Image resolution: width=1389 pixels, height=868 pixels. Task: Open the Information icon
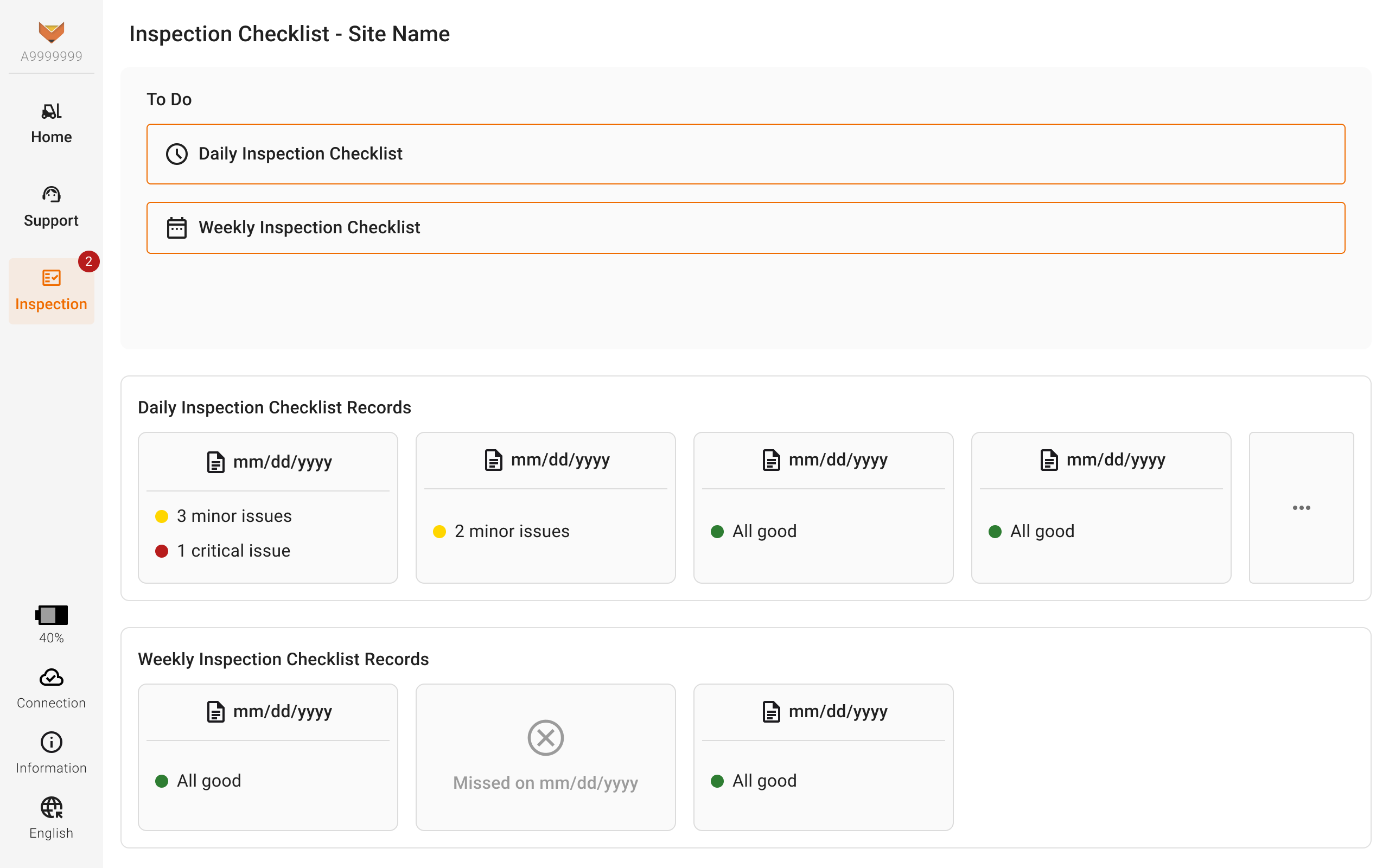(51, 742)
